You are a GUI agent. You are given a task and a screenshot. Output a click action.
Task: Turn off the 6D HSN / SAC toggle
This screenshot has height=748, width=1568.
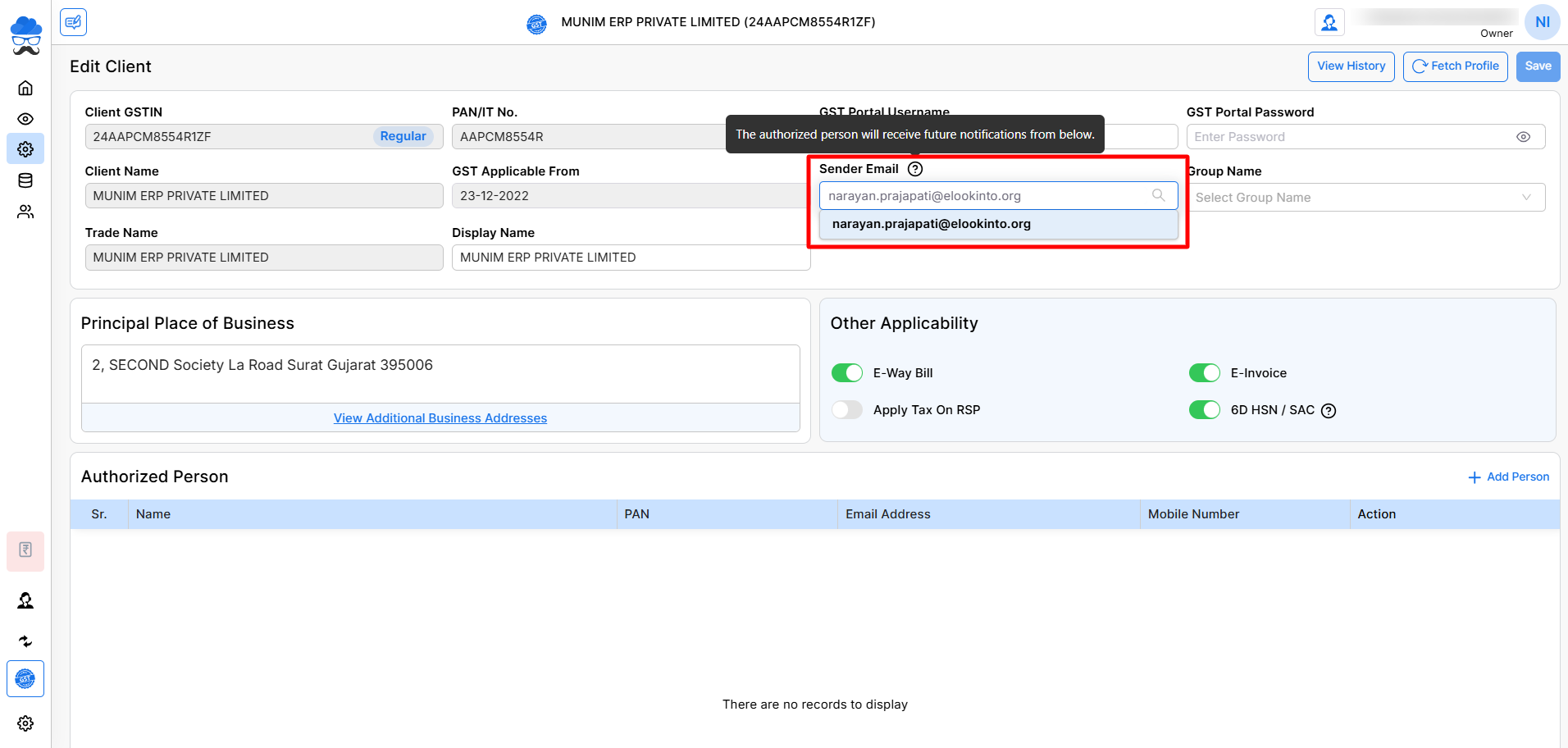(1205, 410)
